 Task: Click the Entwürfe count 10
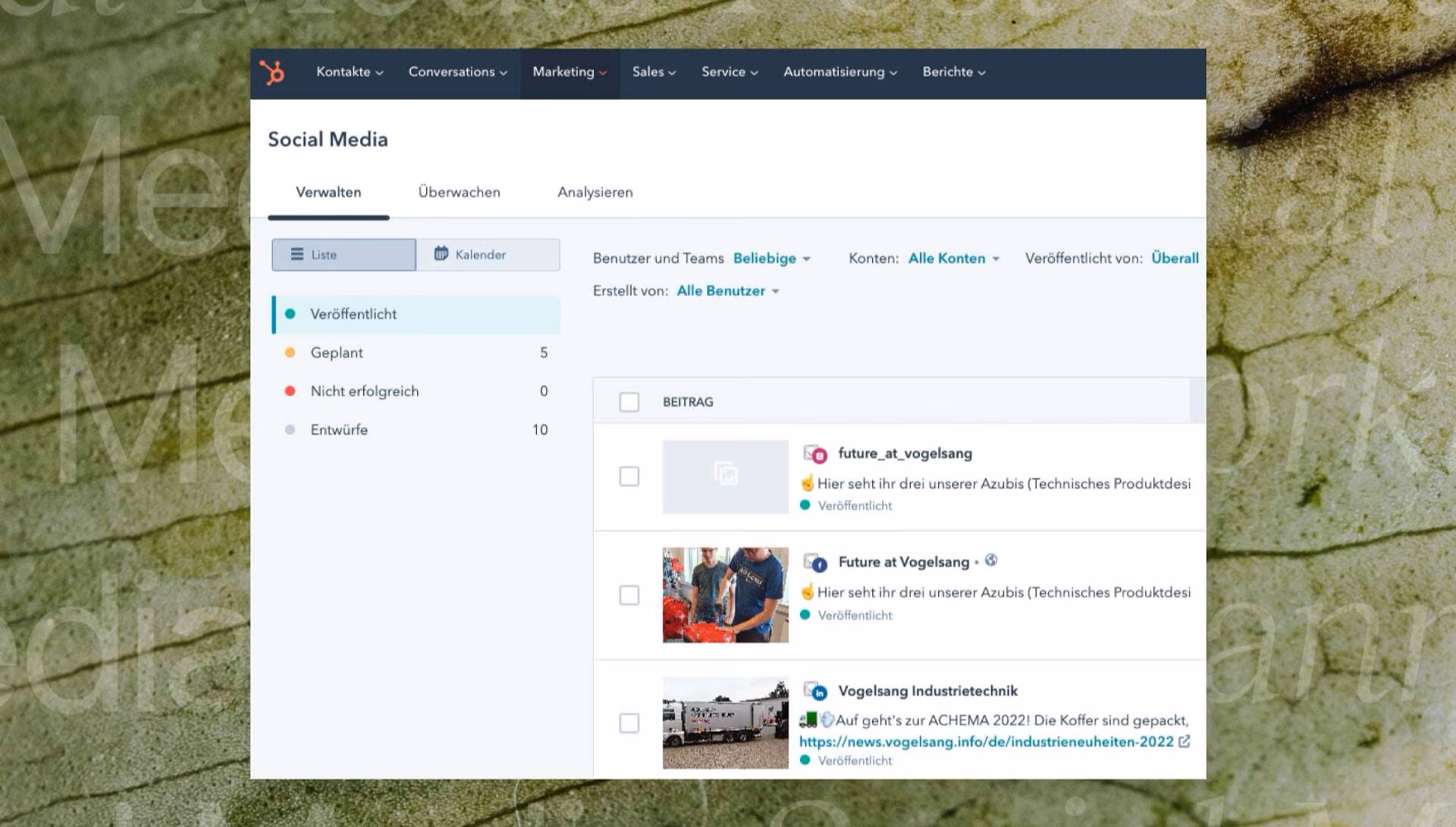[x=540, y=430]
